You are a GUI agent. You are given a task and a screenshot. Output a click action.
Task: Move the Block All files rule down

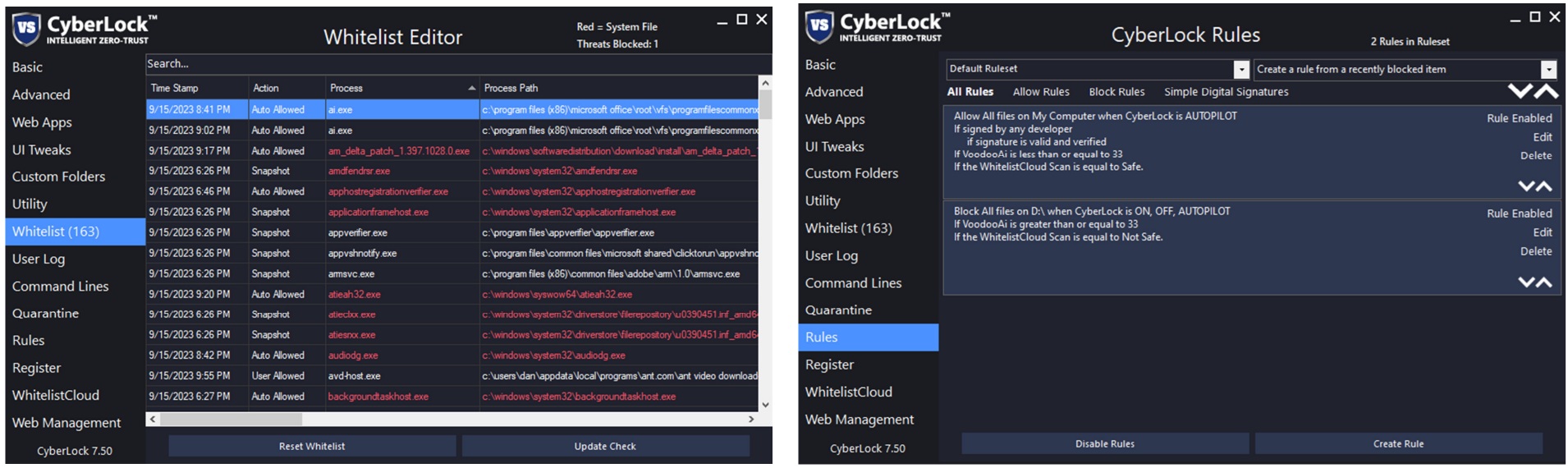[x=1526, y=282]
